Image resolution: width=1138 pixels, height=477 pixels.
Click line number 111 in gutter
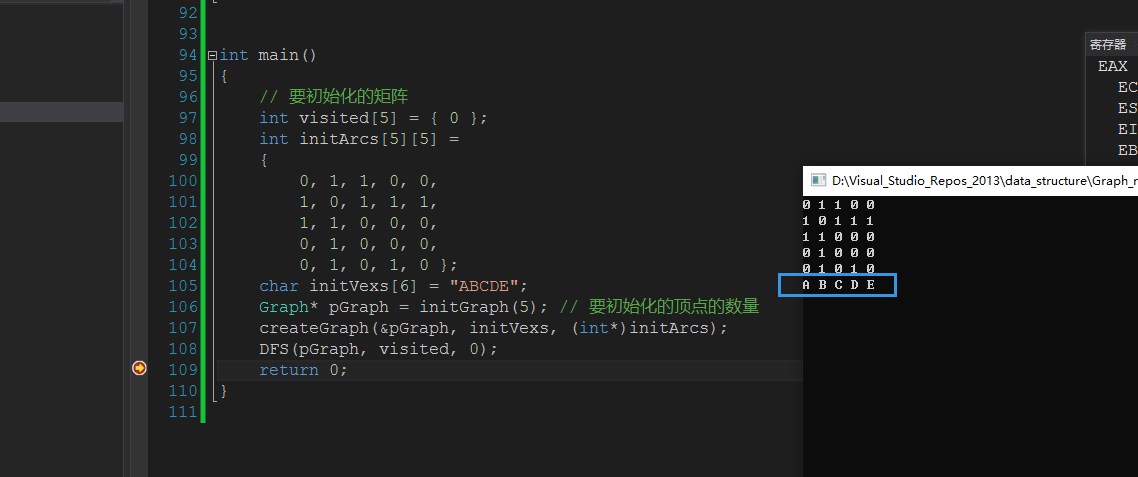click(184, 412)
